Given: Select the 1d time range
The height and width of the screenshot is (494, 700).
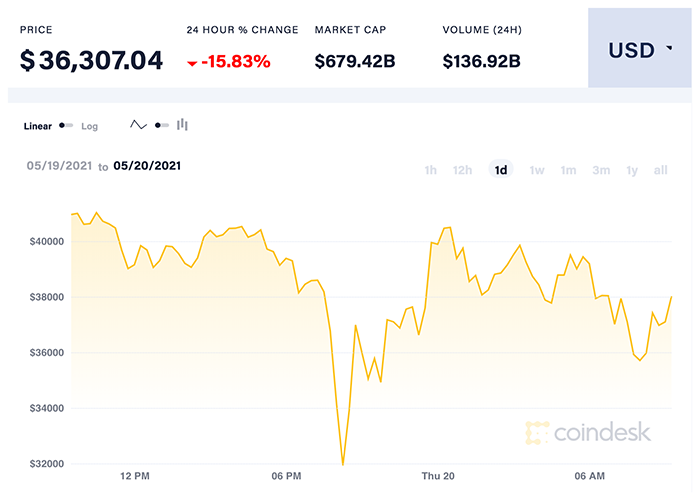Looking at the screenshot, I should (x=501, y=170).
